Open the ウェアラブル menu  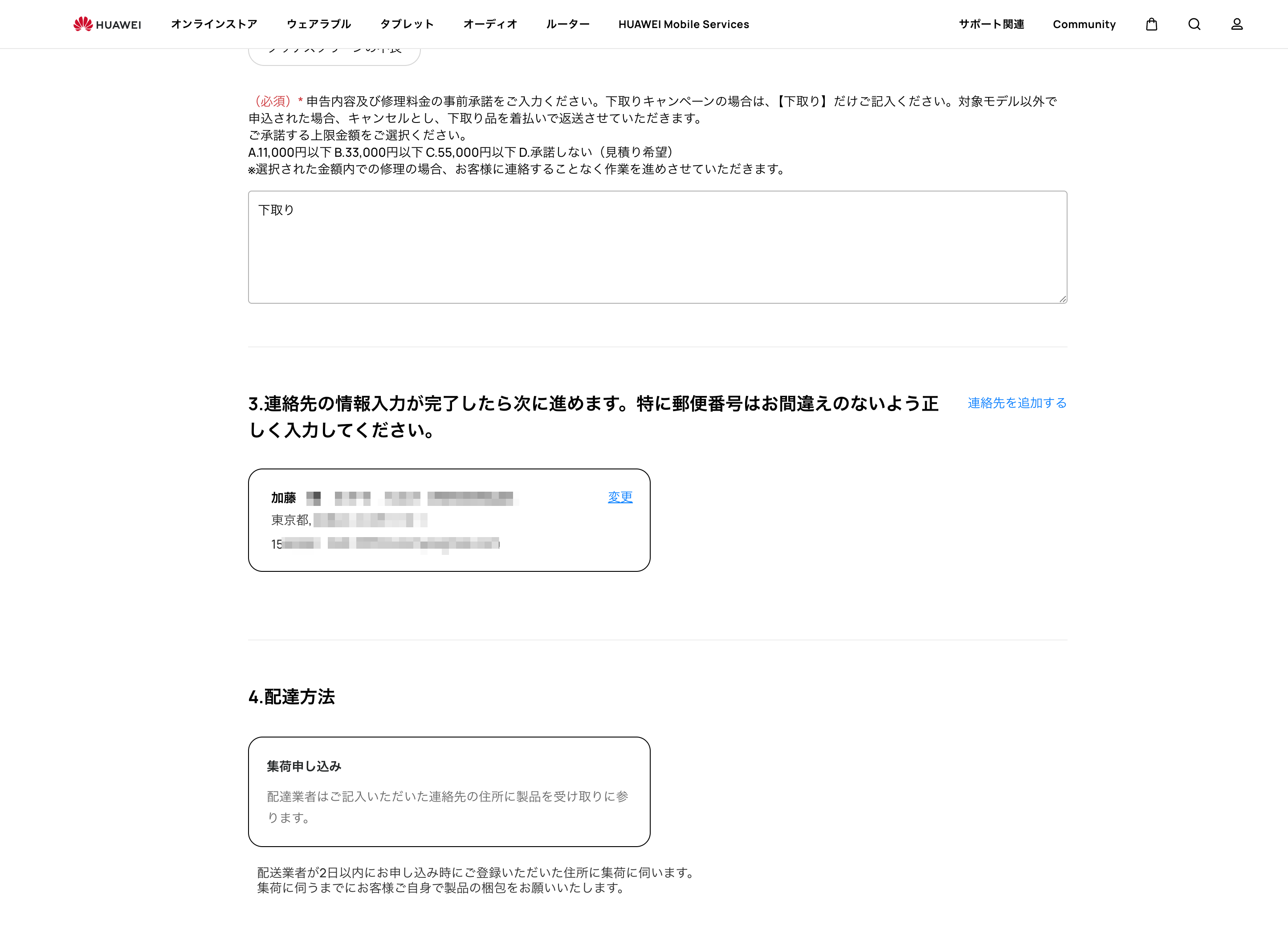click(318, 24)
